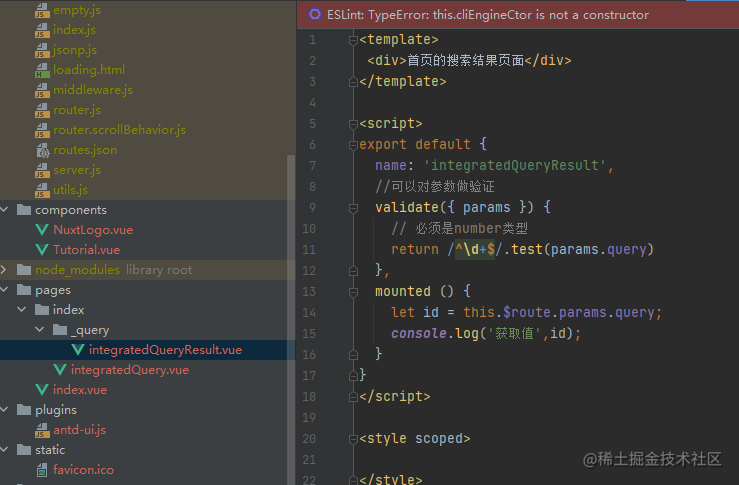
Task: Click the ESLint error icon in banner
Action: [x=314, y=15]
